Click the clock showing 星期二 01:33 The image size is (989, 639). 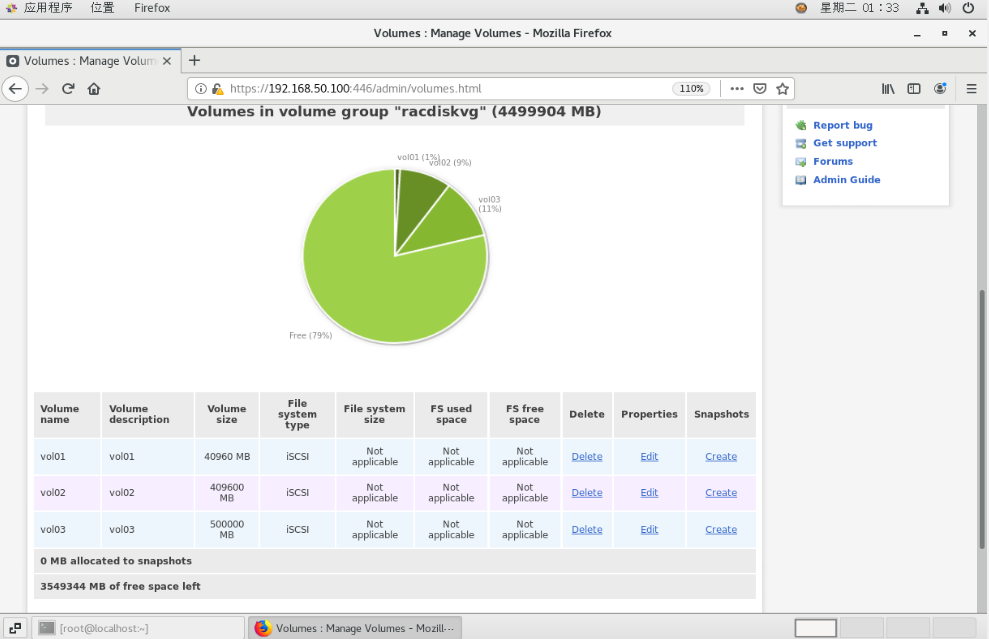(859, 8)
